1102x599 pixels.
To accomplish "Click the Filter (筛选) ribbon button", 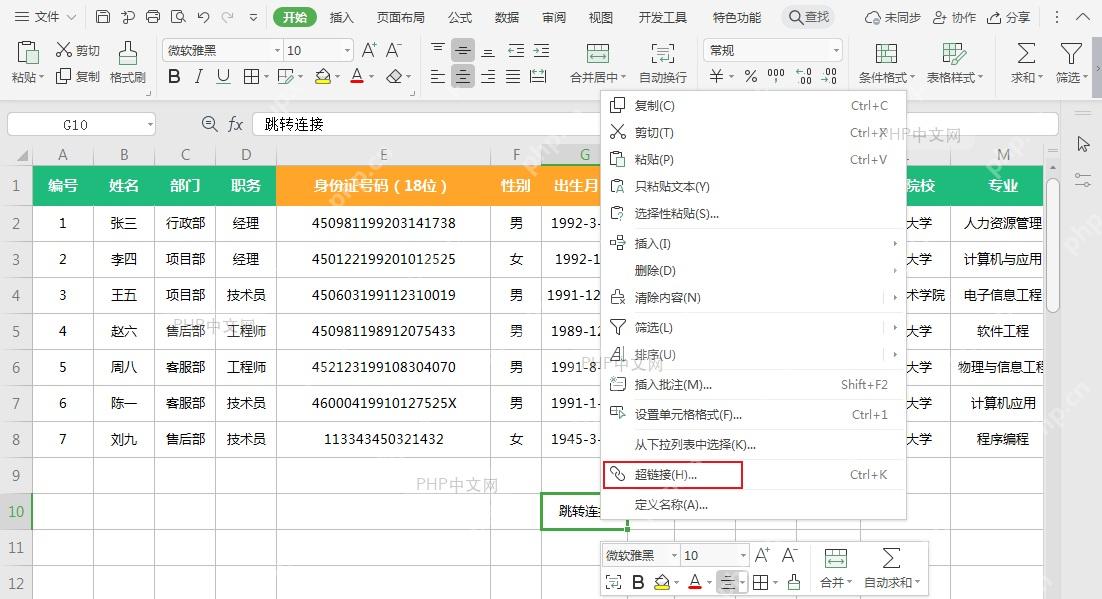I will [1071, 62].
